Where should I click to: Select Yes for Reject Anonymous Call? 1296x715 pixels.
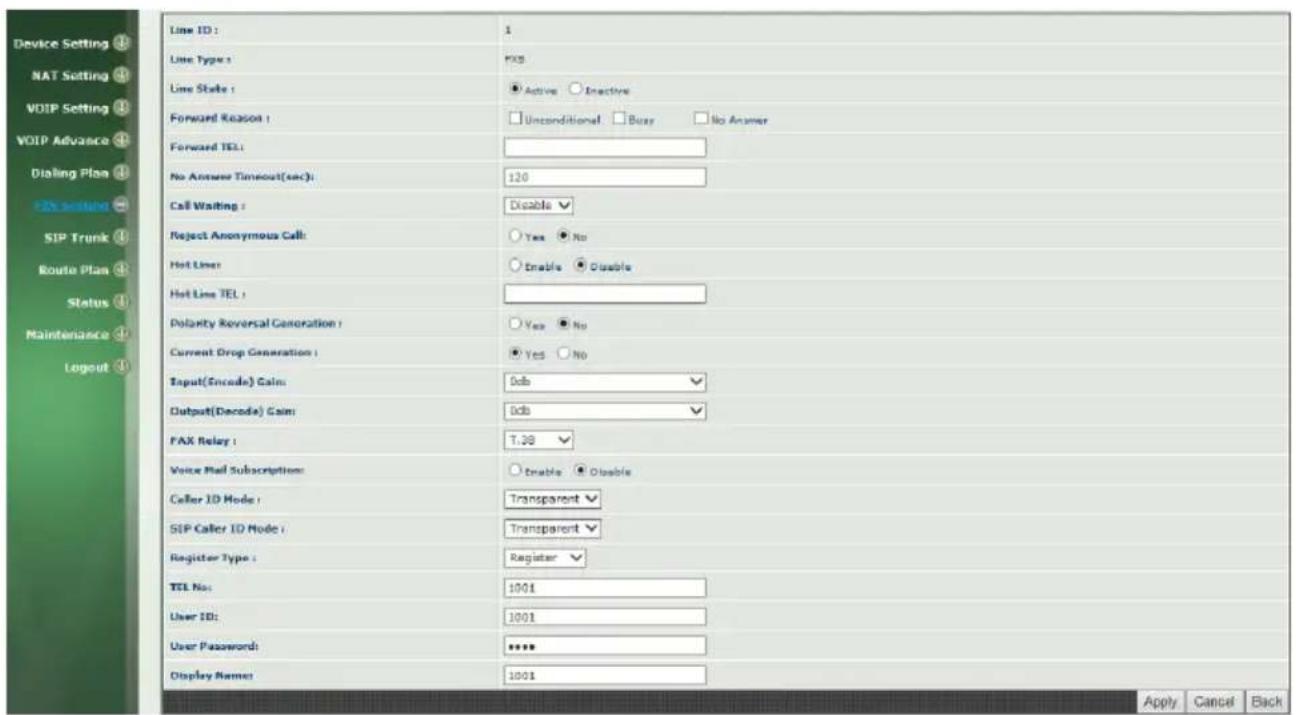click(x=517, y=237)
